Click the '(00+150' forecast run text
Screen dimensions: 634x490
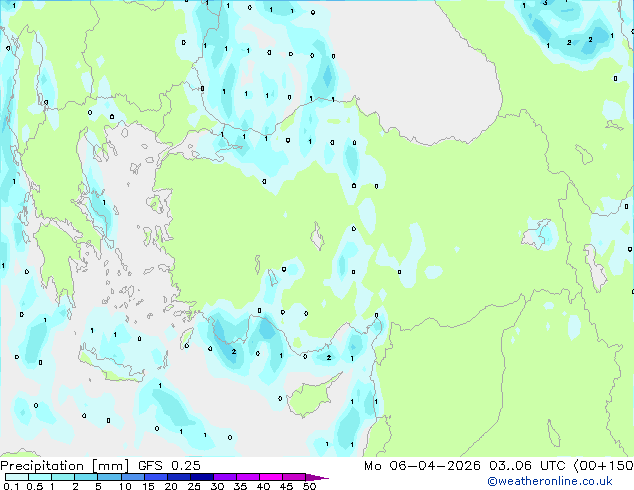click(x=603, y=466)
